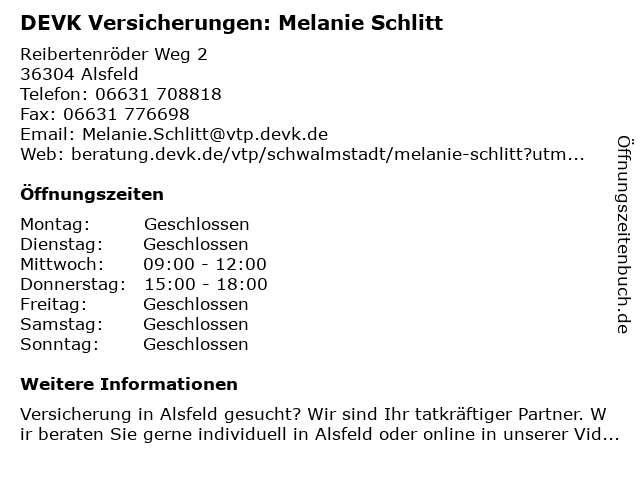Screen dimensions: 640x480
Task: Select the Freitag Geschlossen entry
Action: click(x=134, y=304)
